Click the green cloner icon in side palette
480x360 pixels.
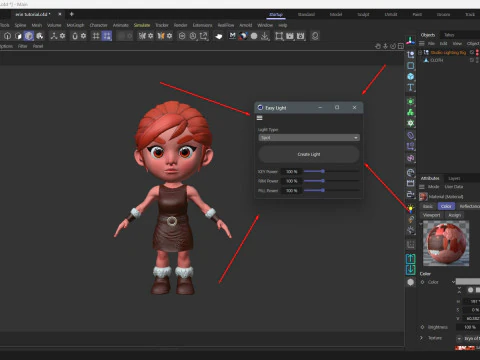point(411,112)
